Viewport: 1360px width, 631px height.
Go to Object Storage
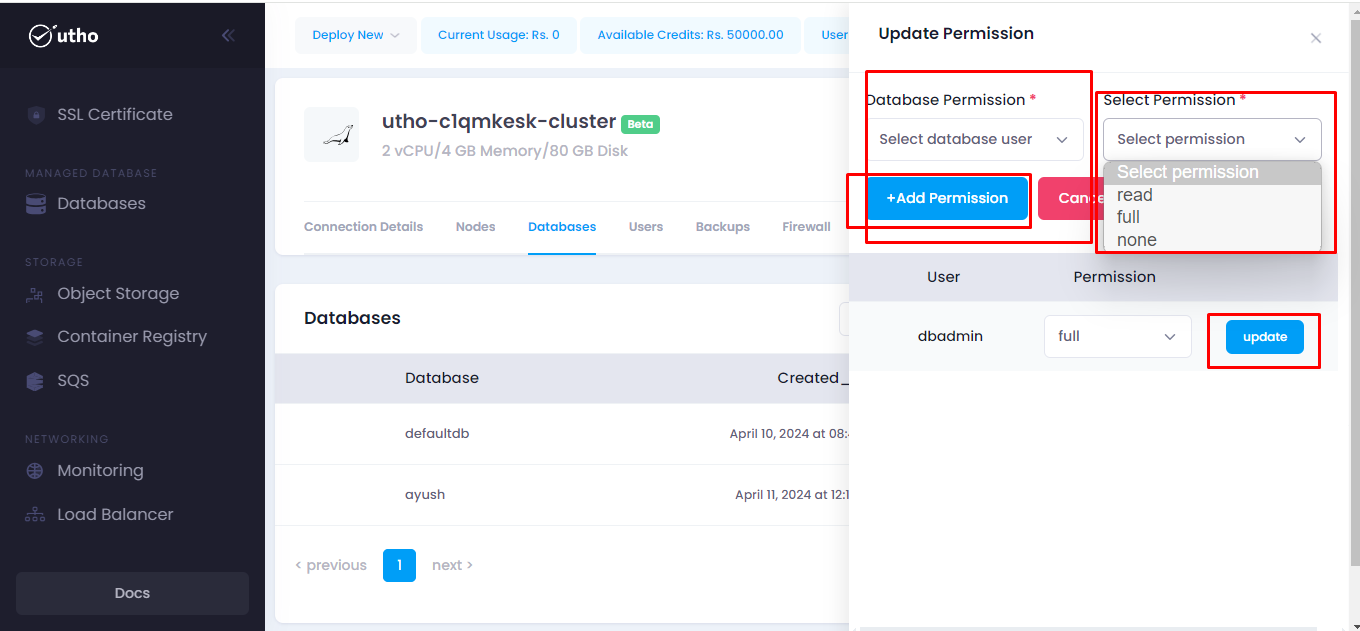[x=118, y=294]
